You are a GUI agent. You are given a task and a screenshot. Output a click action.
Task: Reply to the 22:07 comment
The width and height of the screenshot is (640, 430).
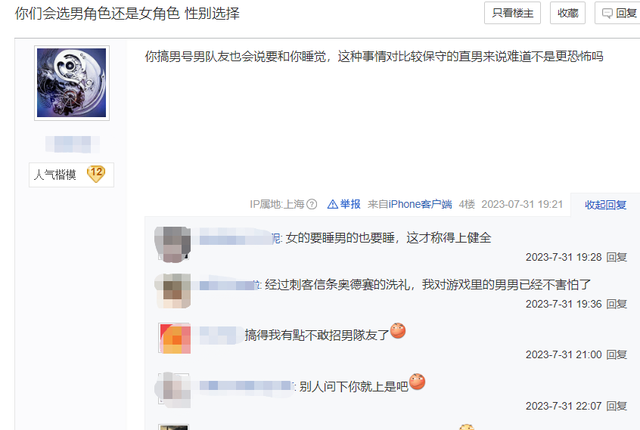[x=617, y=406]
